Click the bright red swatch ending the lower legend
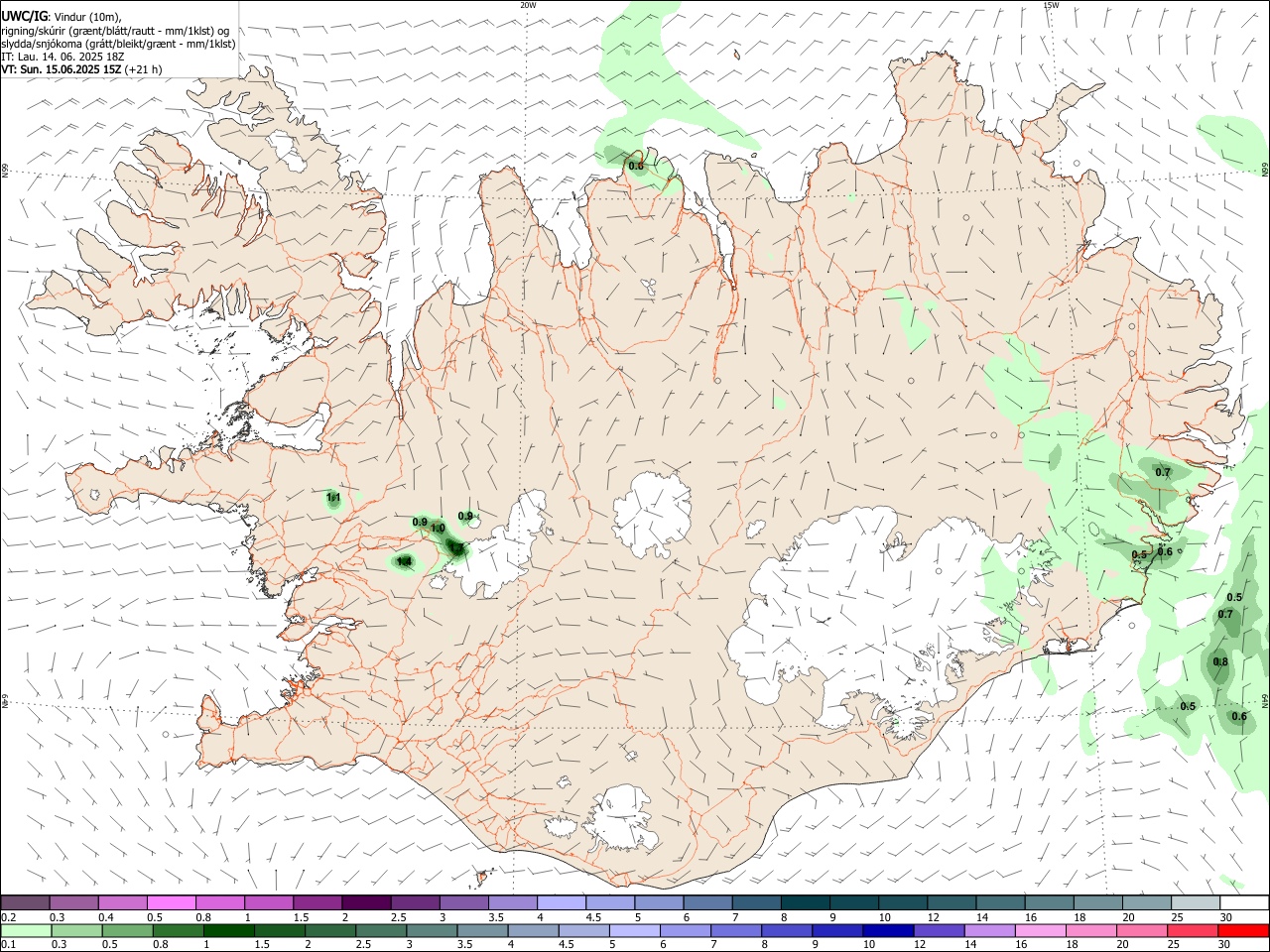The width and height of the screenshot is (1270, 952). coord(1242,930)
